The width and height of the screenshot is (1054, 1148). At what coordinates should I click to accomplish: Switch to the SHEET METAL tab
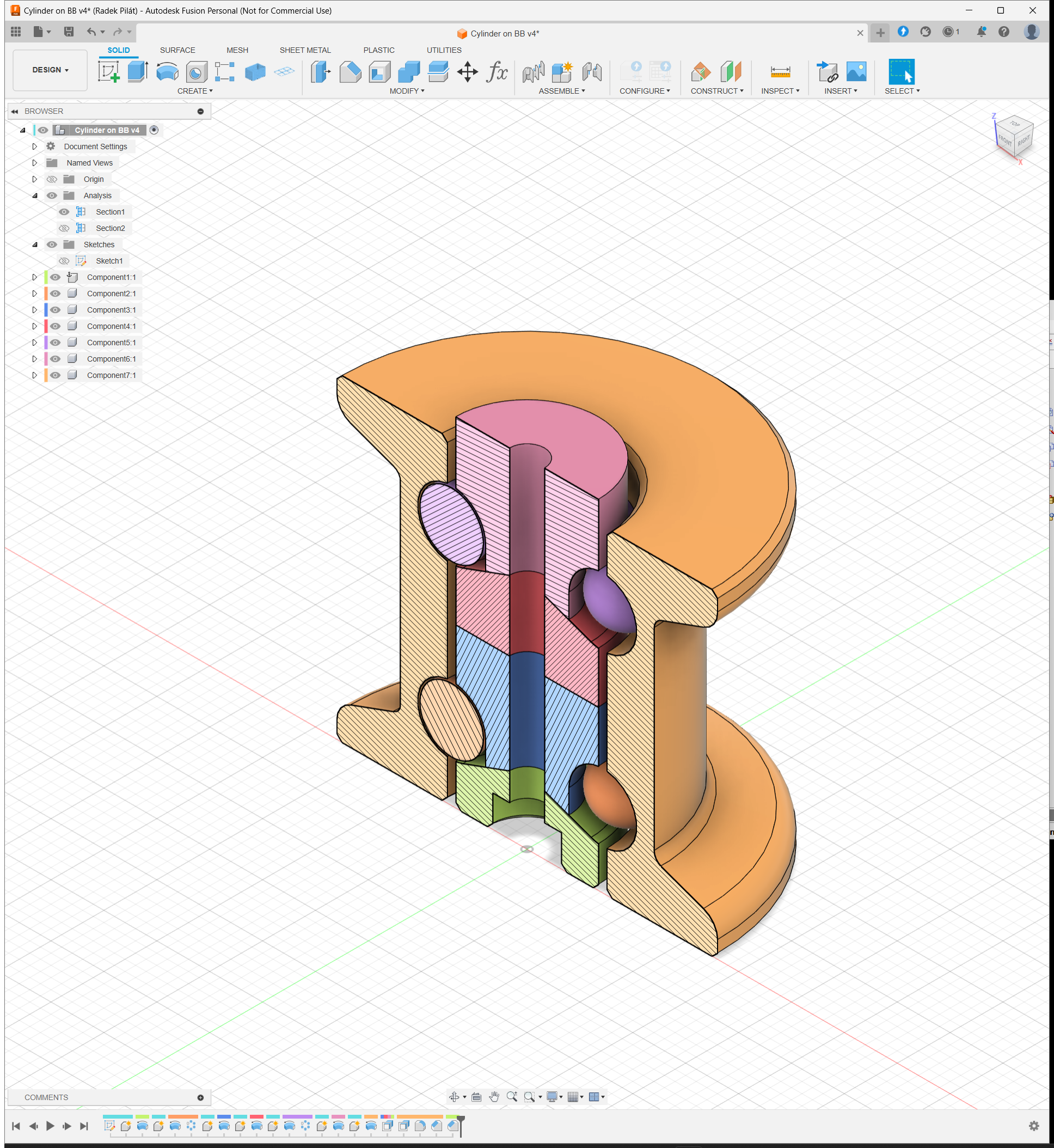[305, 50]
